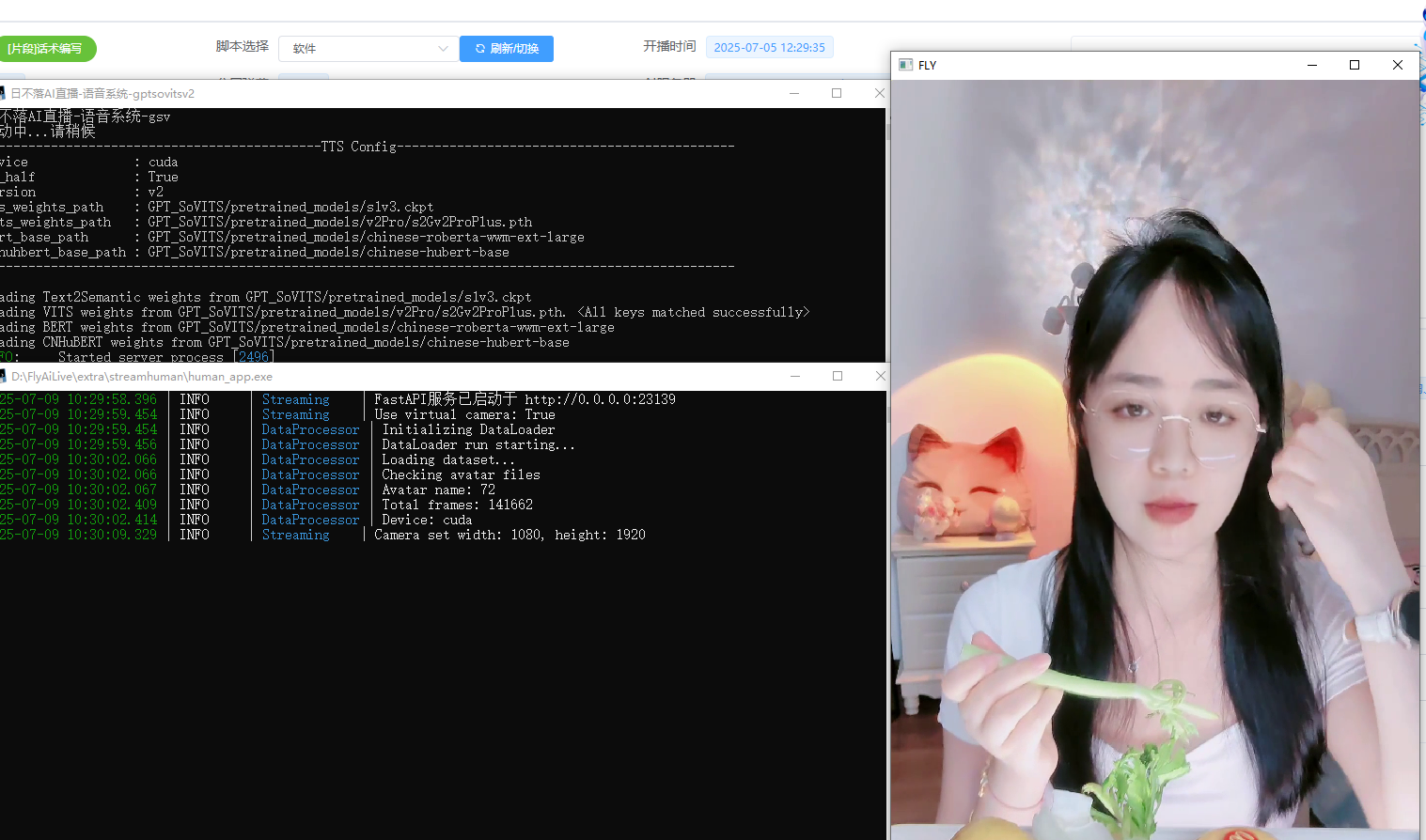Minimize the FLY video window
The image size is (1426, 840).
(x=1311, y=65)
